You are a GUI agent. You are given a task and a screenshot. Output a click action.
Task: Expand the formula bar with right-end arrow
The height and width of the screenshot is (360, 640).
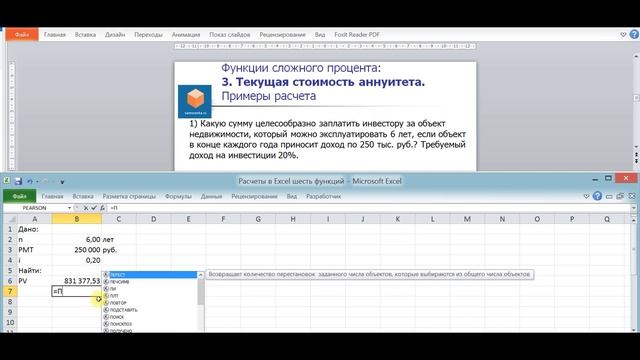coord(633,208)
